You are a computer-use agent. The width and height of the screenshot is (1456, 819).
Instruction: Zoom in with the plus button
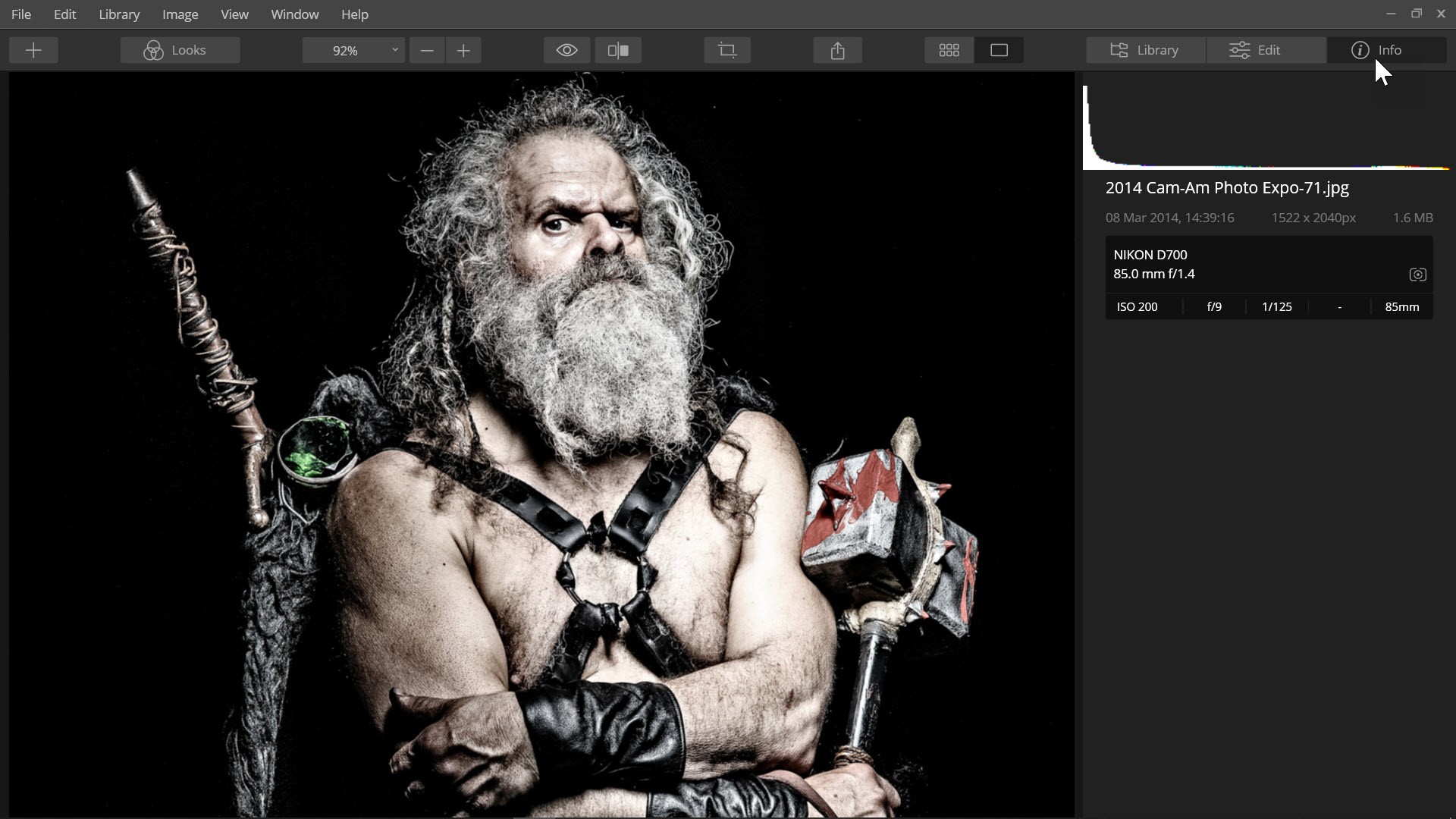pos(463,50)
